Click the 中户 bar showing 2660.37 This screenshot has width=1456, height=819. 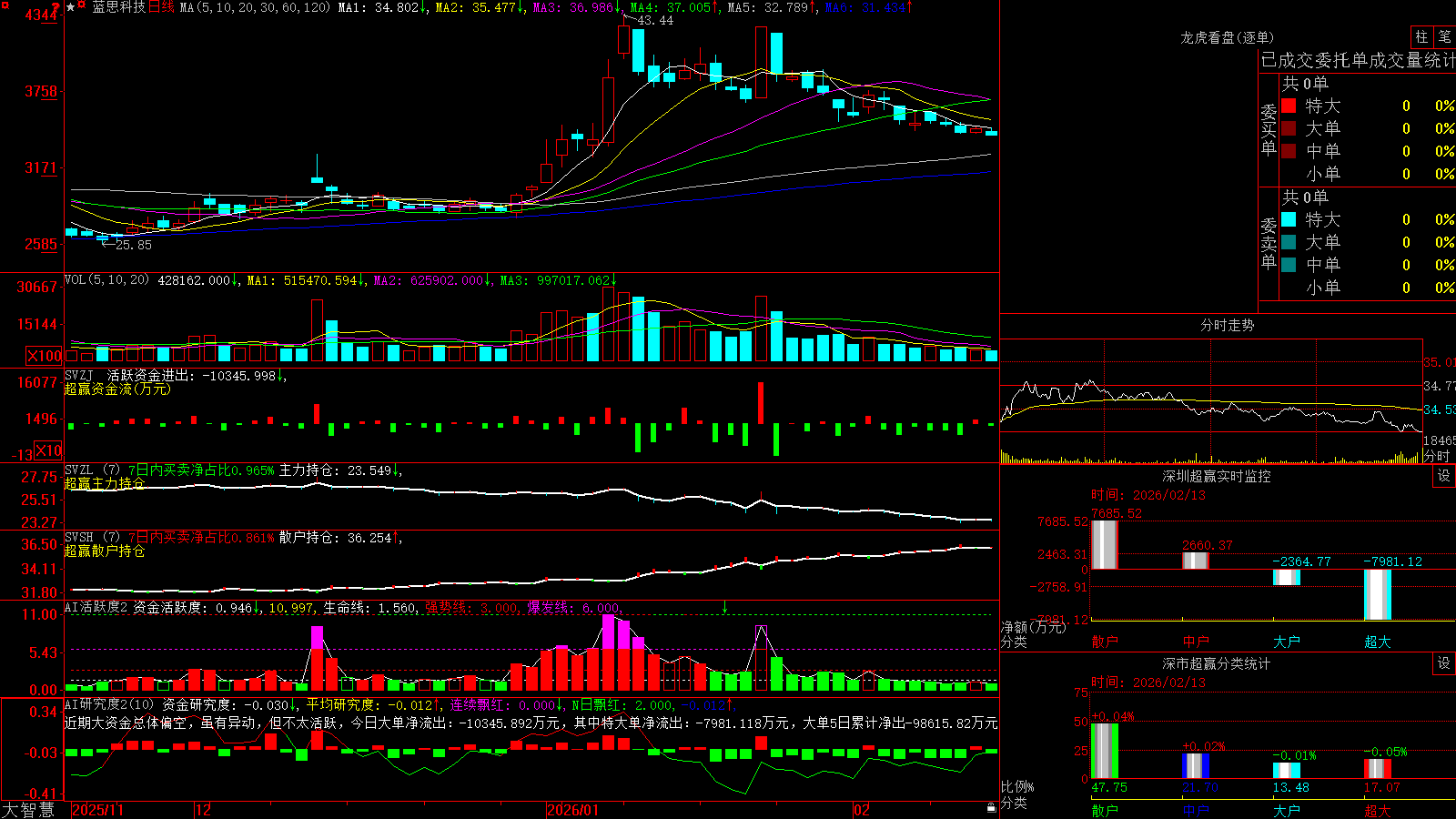[1195, 561]
